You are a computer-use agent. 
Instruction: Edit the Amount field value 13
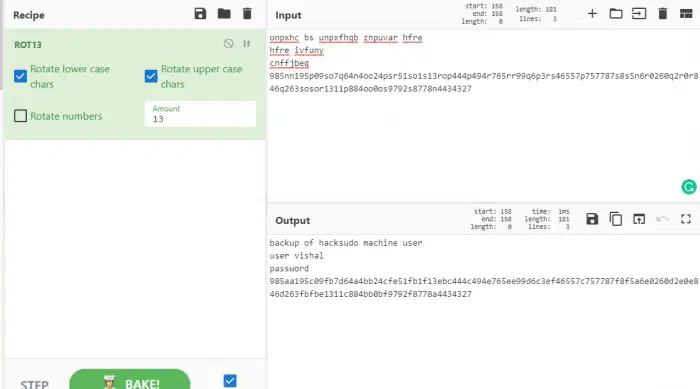(x=200, y=114)
